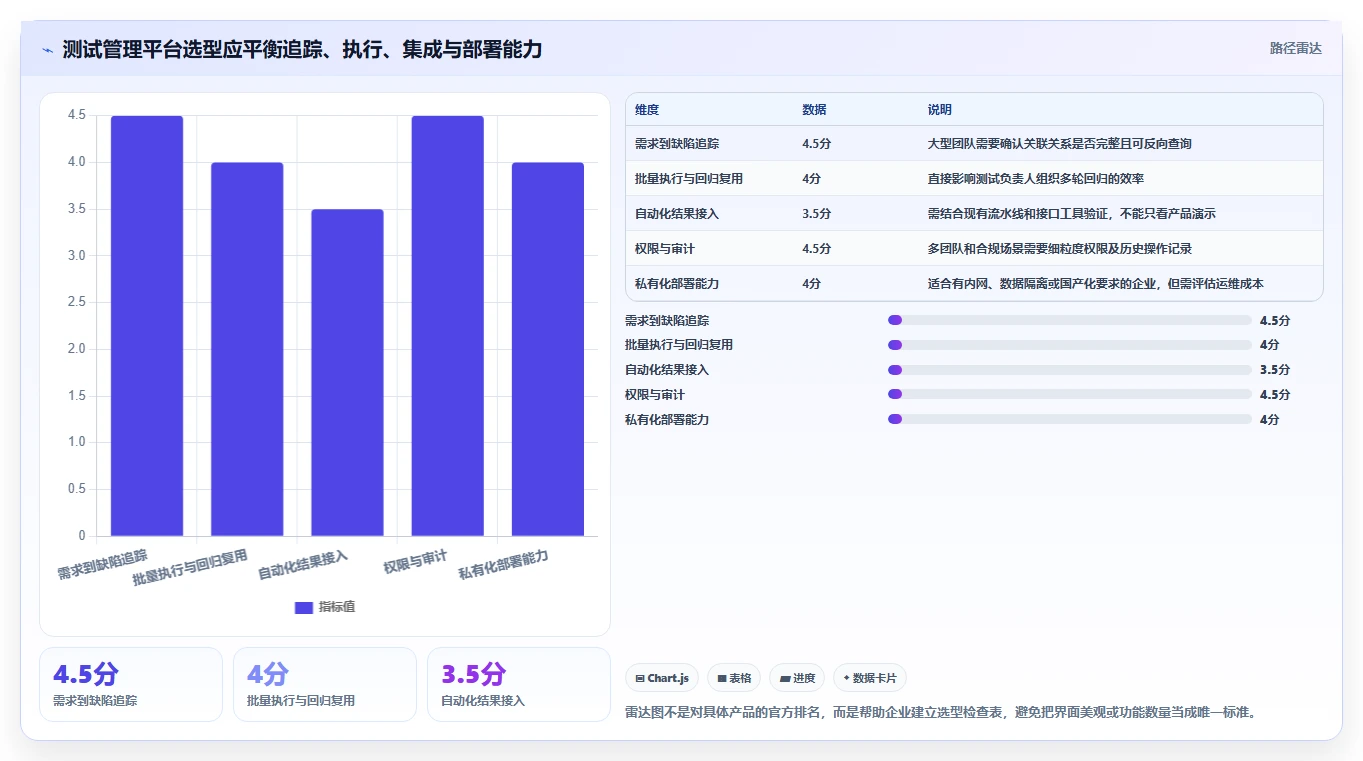The image size is (1363, 761).
Task: Click the 权限与审计 x-axis label
Action: click(415, 562)
